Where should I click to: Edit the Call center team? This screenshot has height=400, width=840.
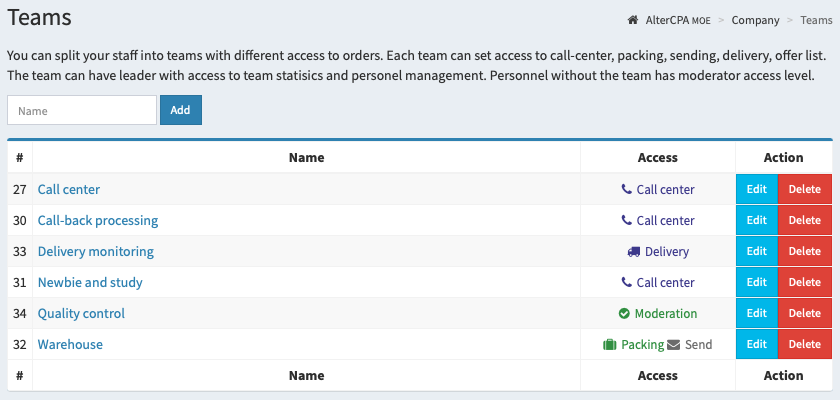click(756, 189)
